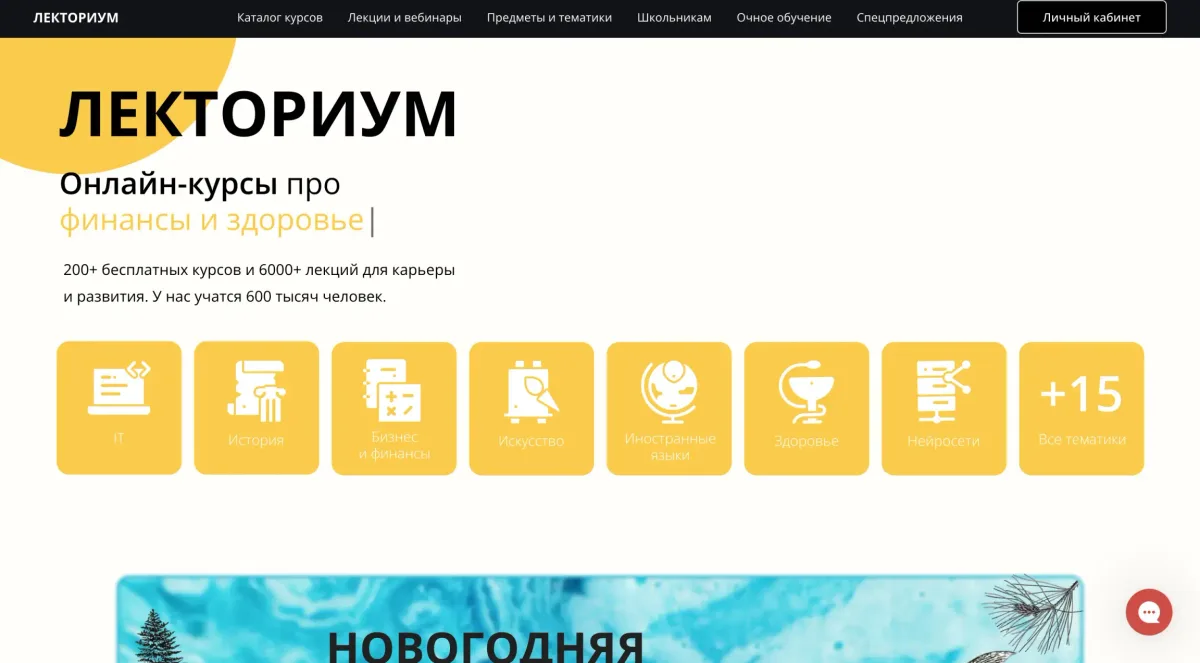Select the Здоровье topic icon
This screenshot has height=663, width=1200.
tap(806, 389)
